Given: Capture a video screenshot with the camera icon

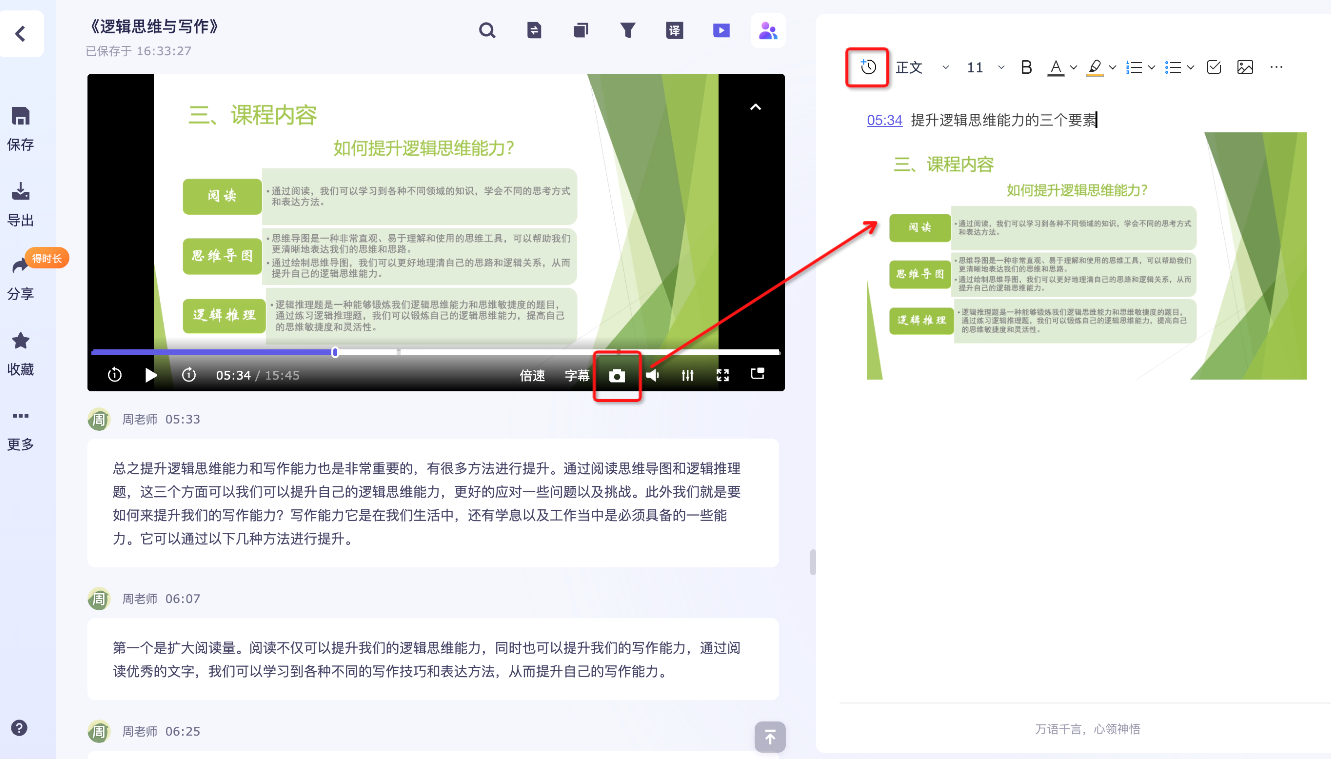Looking at the screenshot, I should 617,376.
